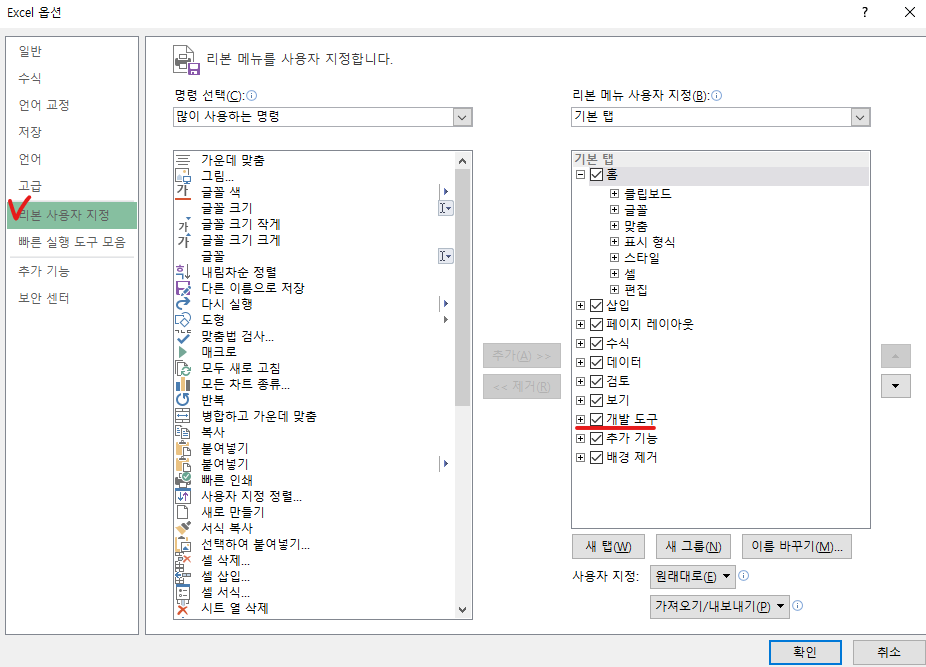The width and height of the screenshot is (926, 667).
Task: Expand the 표시 형식 group
Action: (x=614, y=242)
